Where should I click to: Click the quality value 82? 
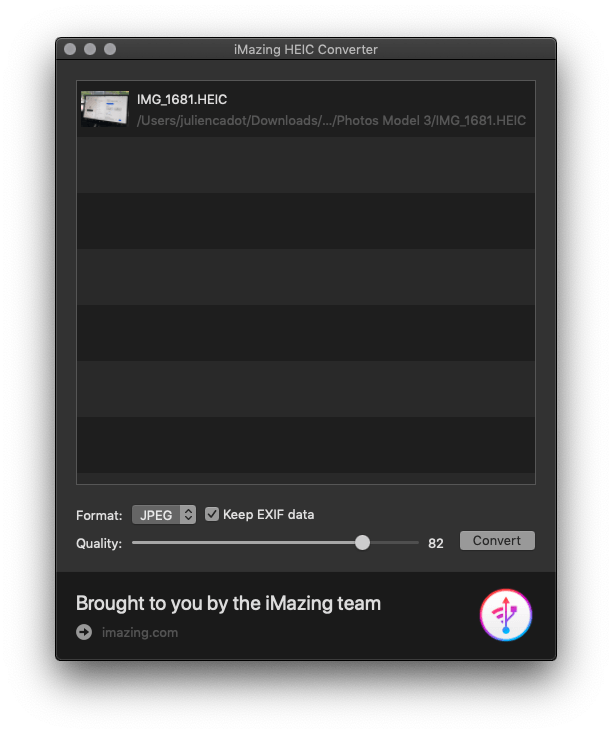[435, 543]
